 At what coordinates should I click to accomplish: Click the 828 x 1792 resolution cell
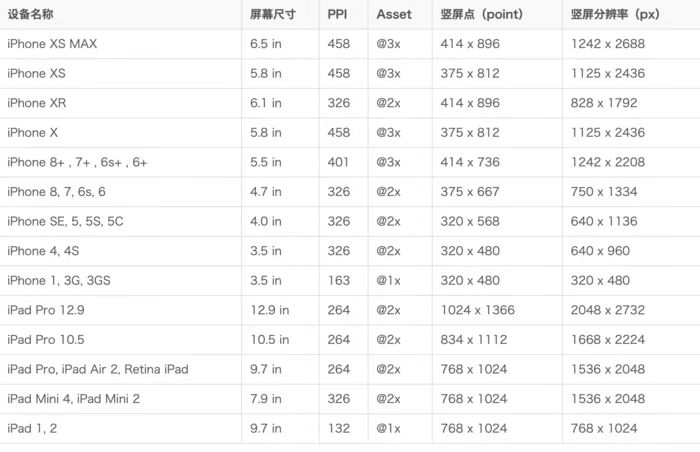click(604, 103)
